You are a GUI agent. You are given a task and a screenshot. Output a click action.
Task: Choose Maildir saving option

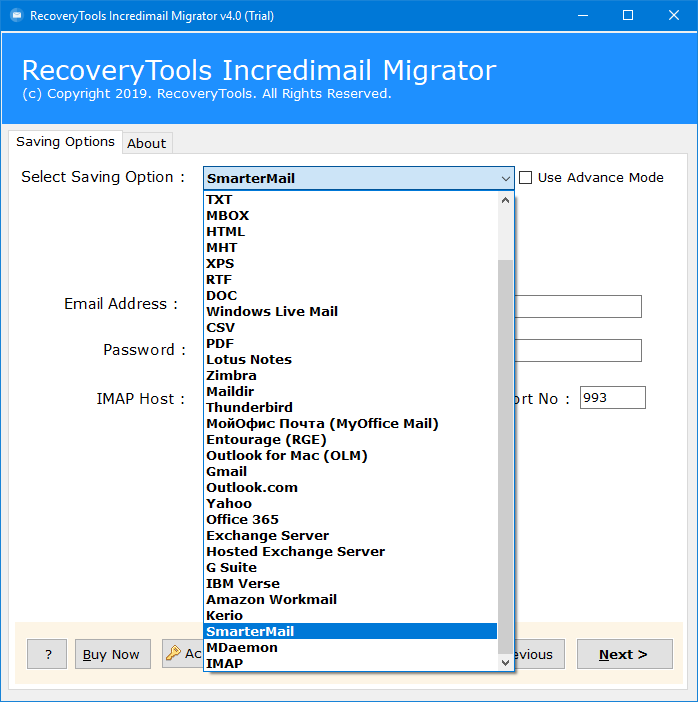[x=351, y=391]
